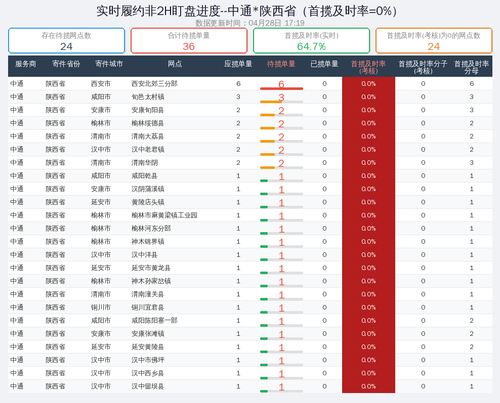
Task: Click the red progress bar in 西安北郊三分部 row
Action: click(281, 89)
